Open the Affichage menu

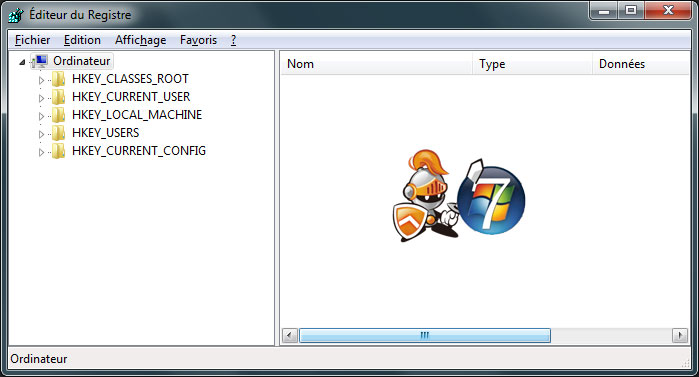pos(140,40)
